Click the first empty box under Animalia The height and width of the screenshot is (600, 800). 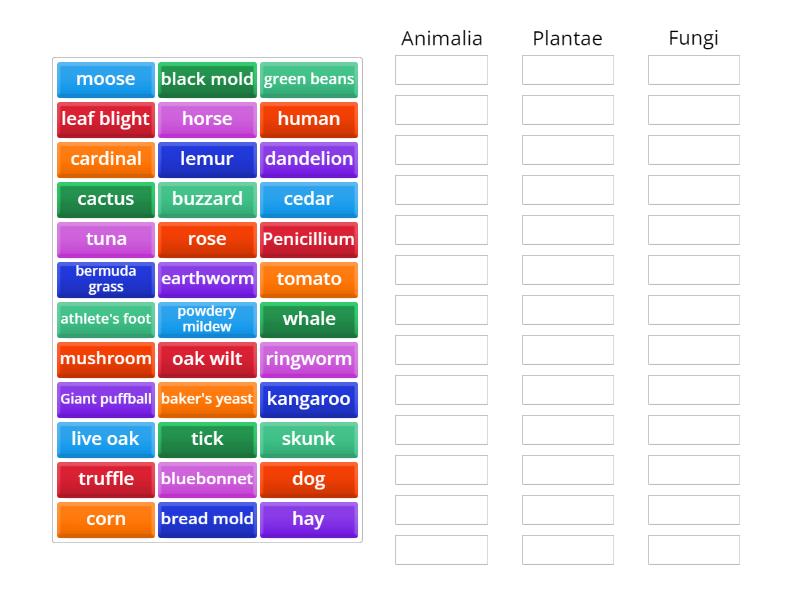(x=440, y=71)
